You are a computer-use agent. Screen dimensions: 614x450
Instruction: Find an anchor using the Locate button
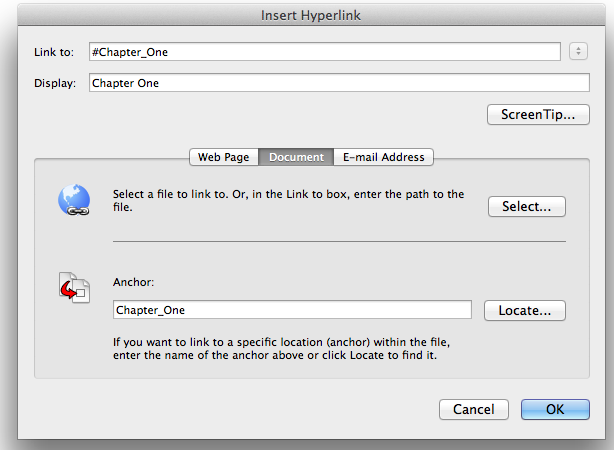[525, 311]
